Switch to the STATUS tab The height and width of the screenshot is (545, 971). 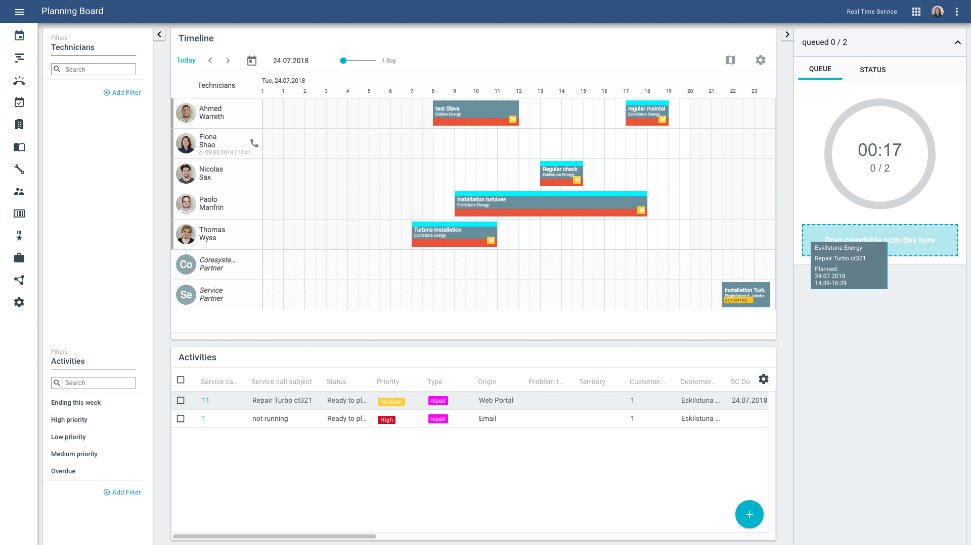click(x=873, y=69)
